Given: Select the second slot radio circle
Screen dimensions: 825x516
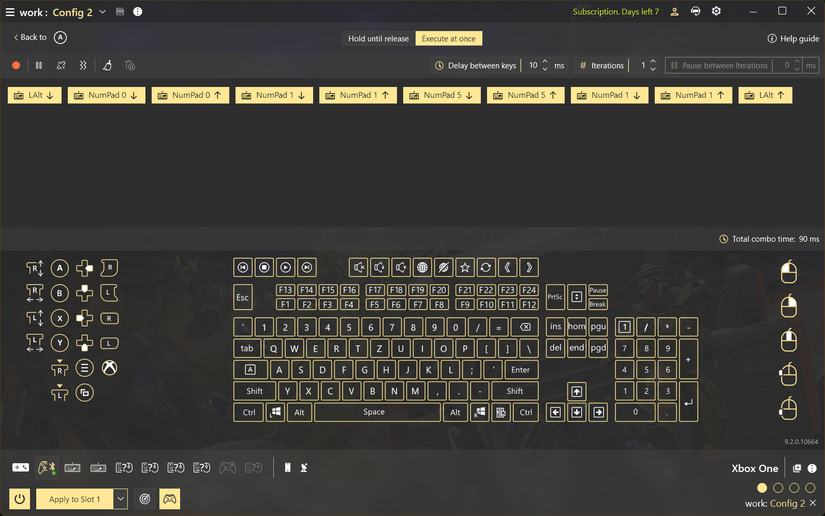Looking at the screenshot, I should tap(778, 488).
